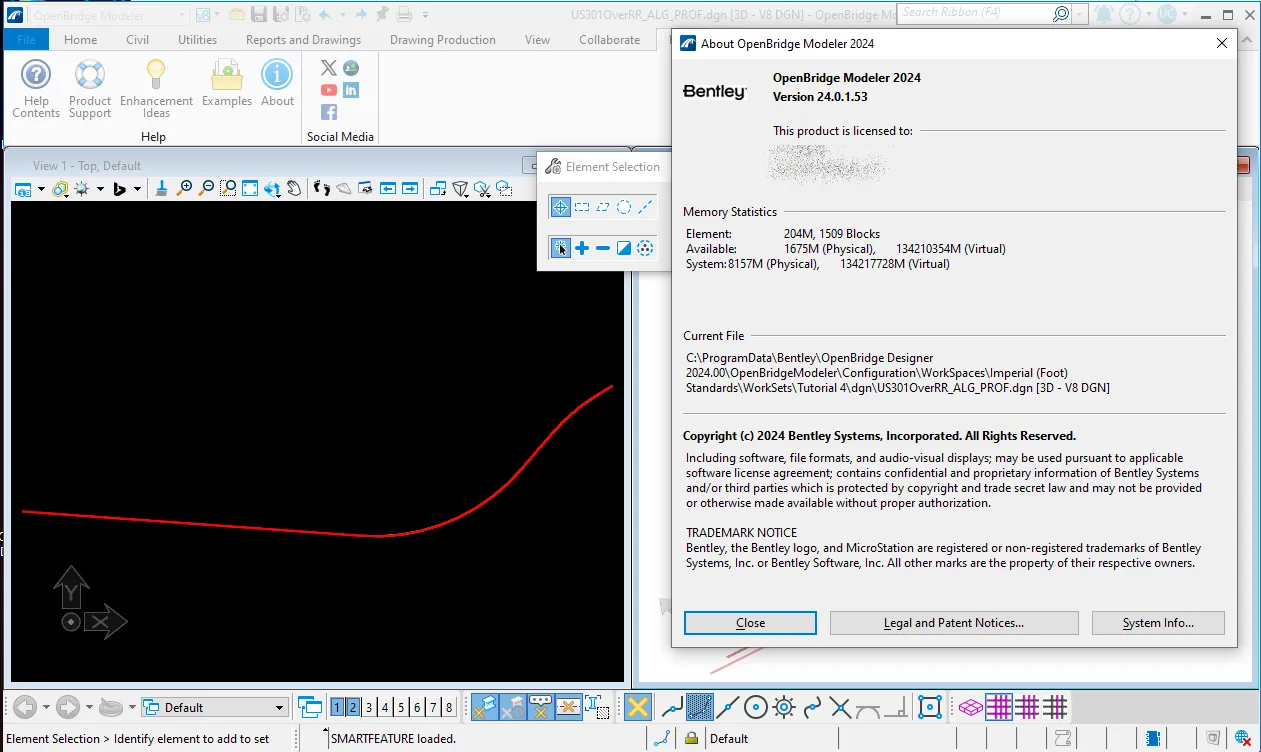Toggle view 8 button in view toggles

coord(449,707)
